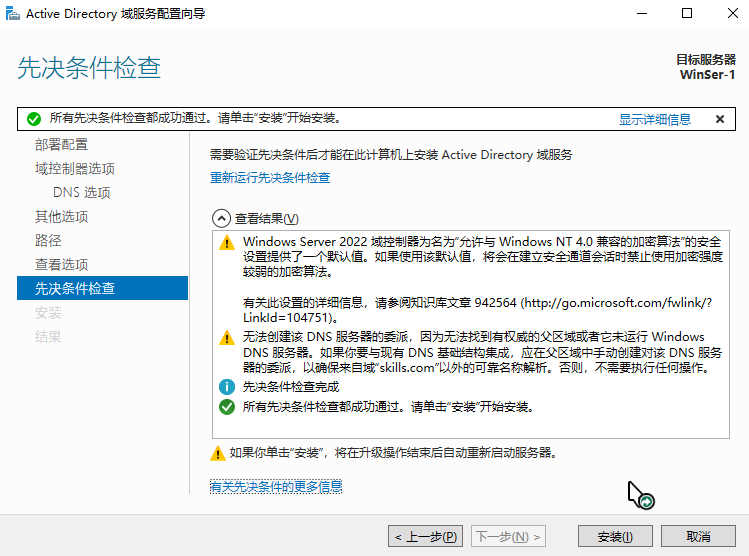Click the 目标服务器 WinSer-1 label
Viewport: 749px width, 556px height.
706,67
